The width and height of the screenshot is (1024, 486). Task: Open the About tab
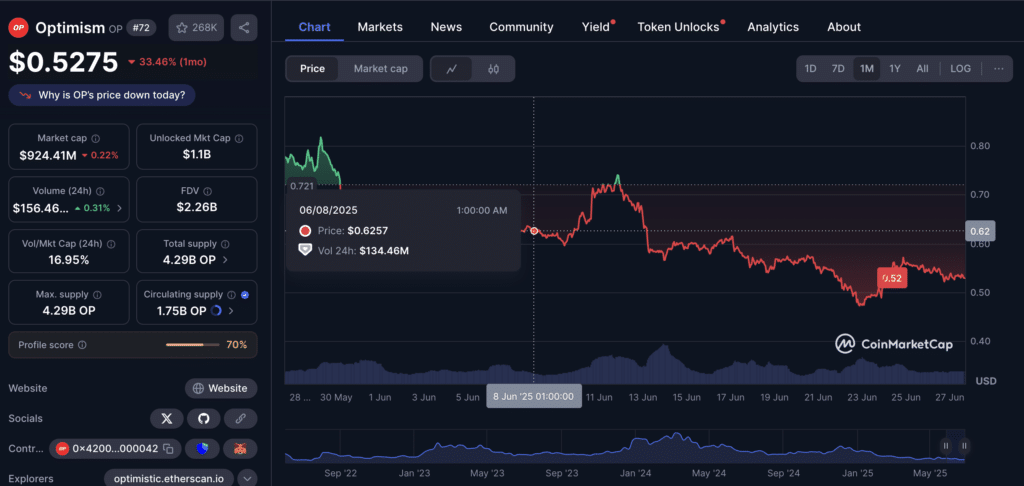844,27
